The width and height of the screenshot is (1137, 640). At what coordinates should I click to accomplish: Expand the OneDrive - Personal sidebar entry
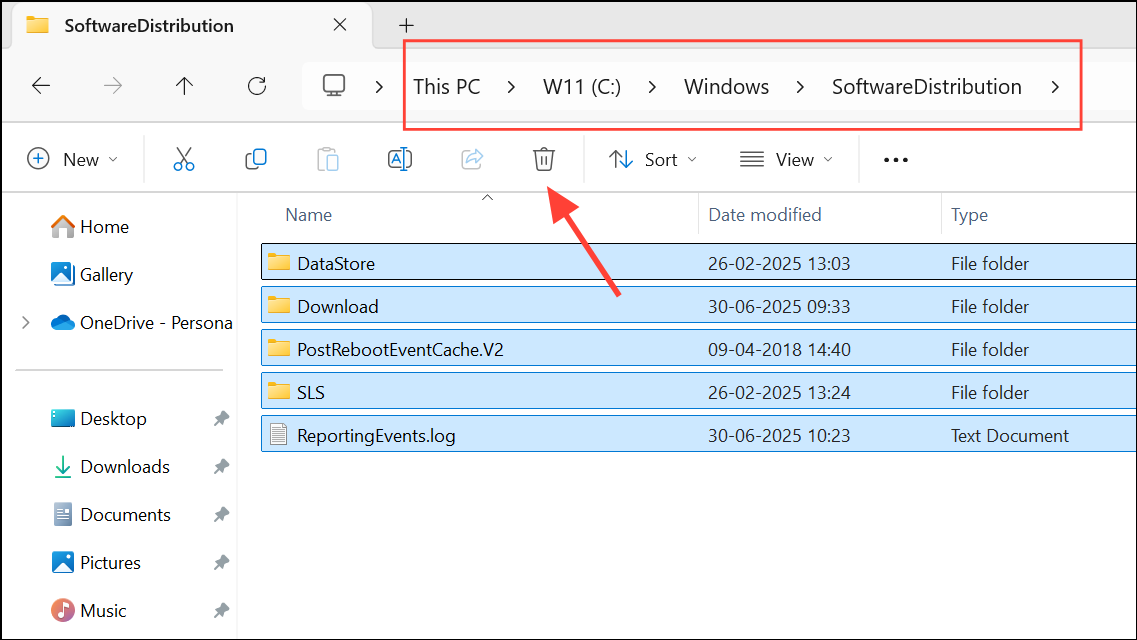[25, 322]
